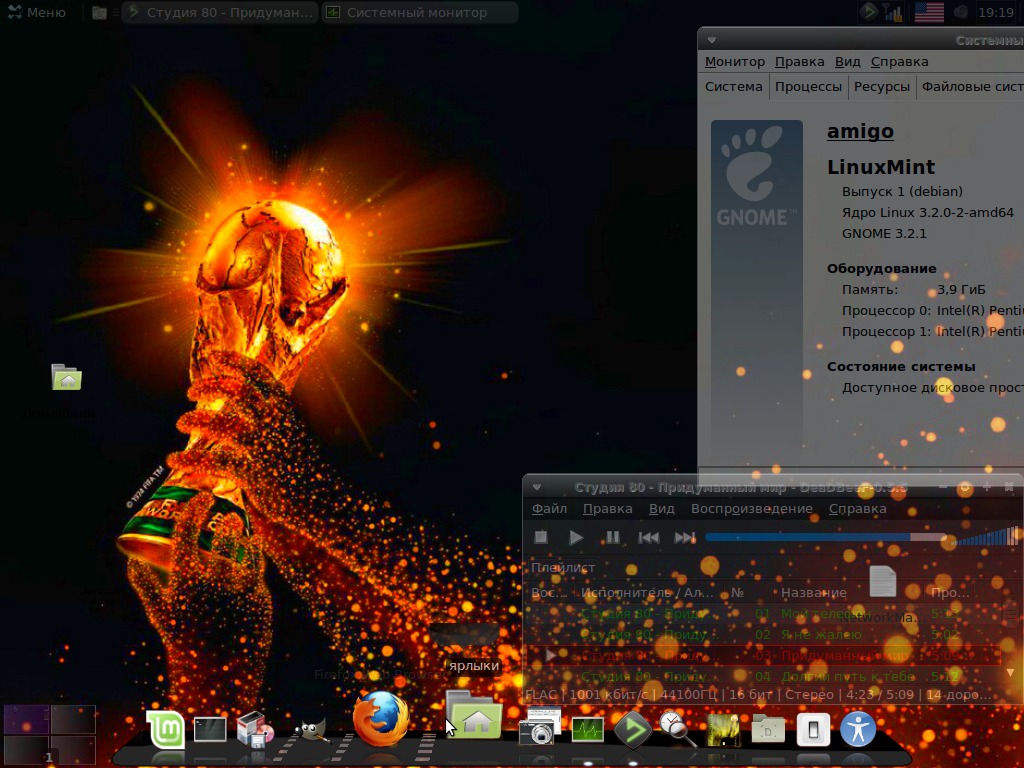Open the Воспроизведение menu in DeaDBeeF

(752, 509)
